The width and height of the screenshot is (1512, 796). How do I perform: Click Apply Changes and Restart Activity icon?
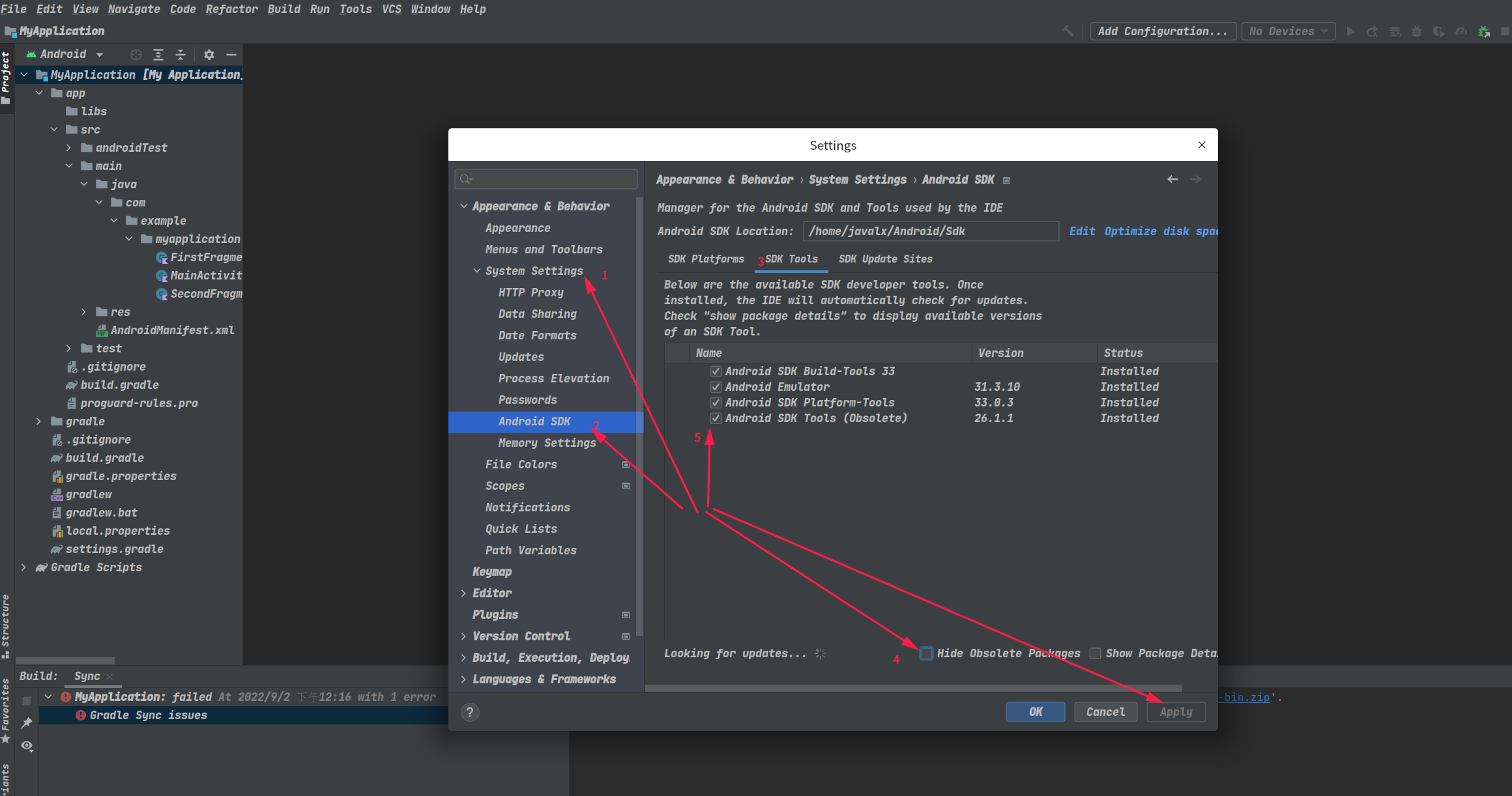1373,31
